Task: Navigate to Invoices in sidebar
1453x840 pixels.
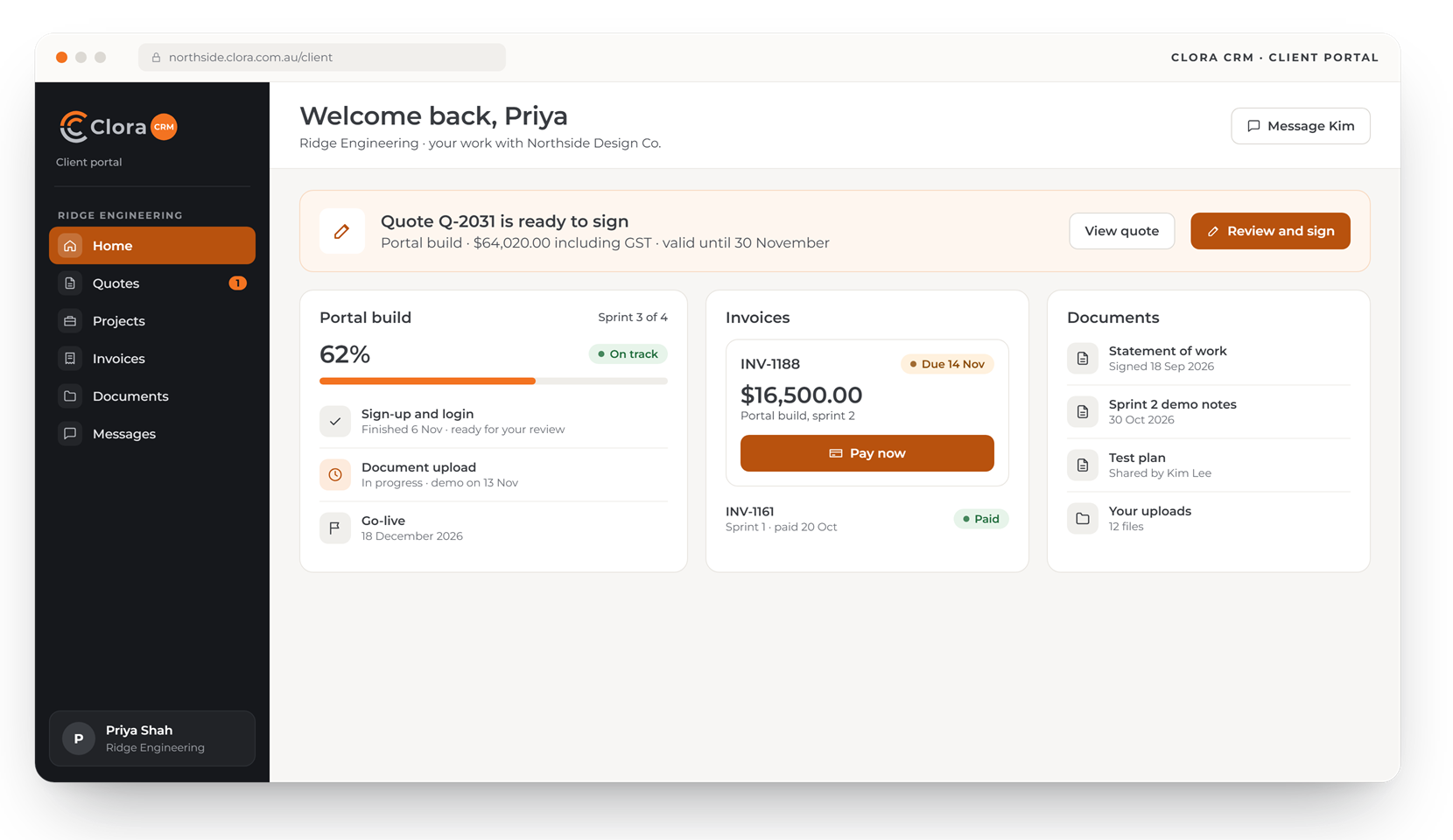Action: (152, 359)
